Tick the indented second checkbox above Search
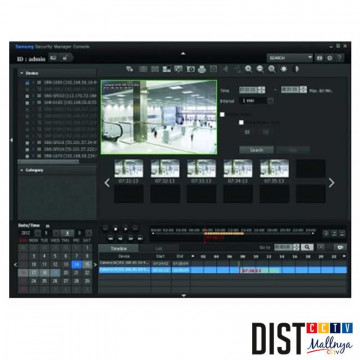Screen dimensions: 360x360 tap(241, 123)
